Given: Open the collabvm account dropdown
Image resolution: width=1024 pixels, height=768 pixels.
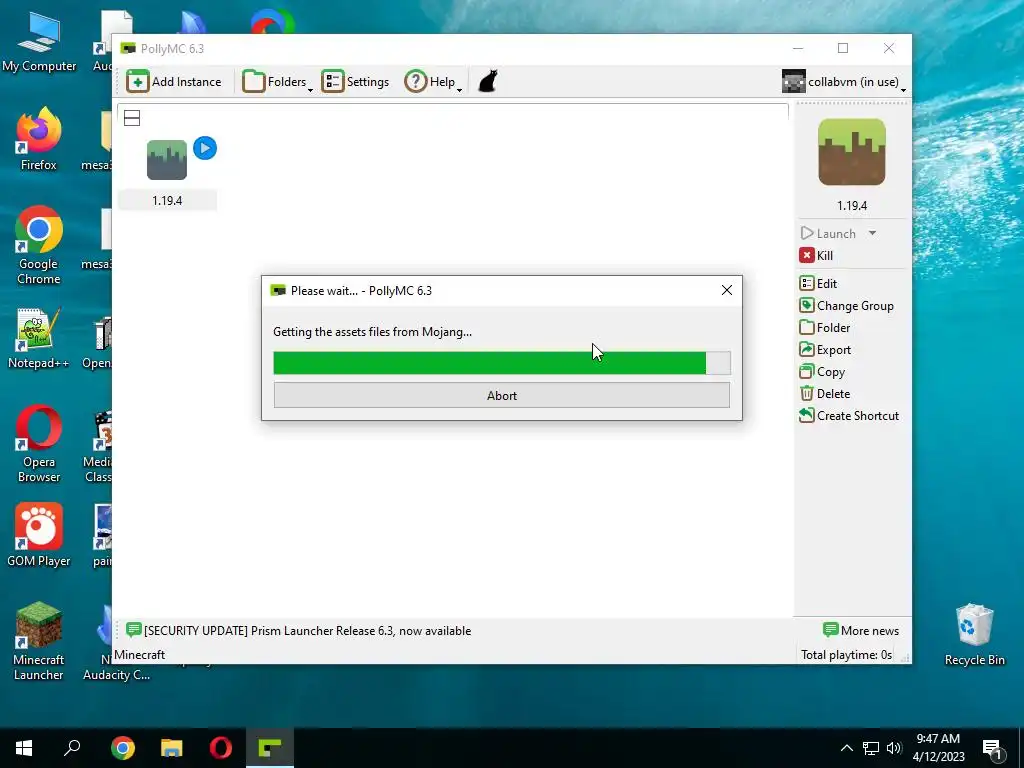Looking at the screenshot, I should click(844, 82).
